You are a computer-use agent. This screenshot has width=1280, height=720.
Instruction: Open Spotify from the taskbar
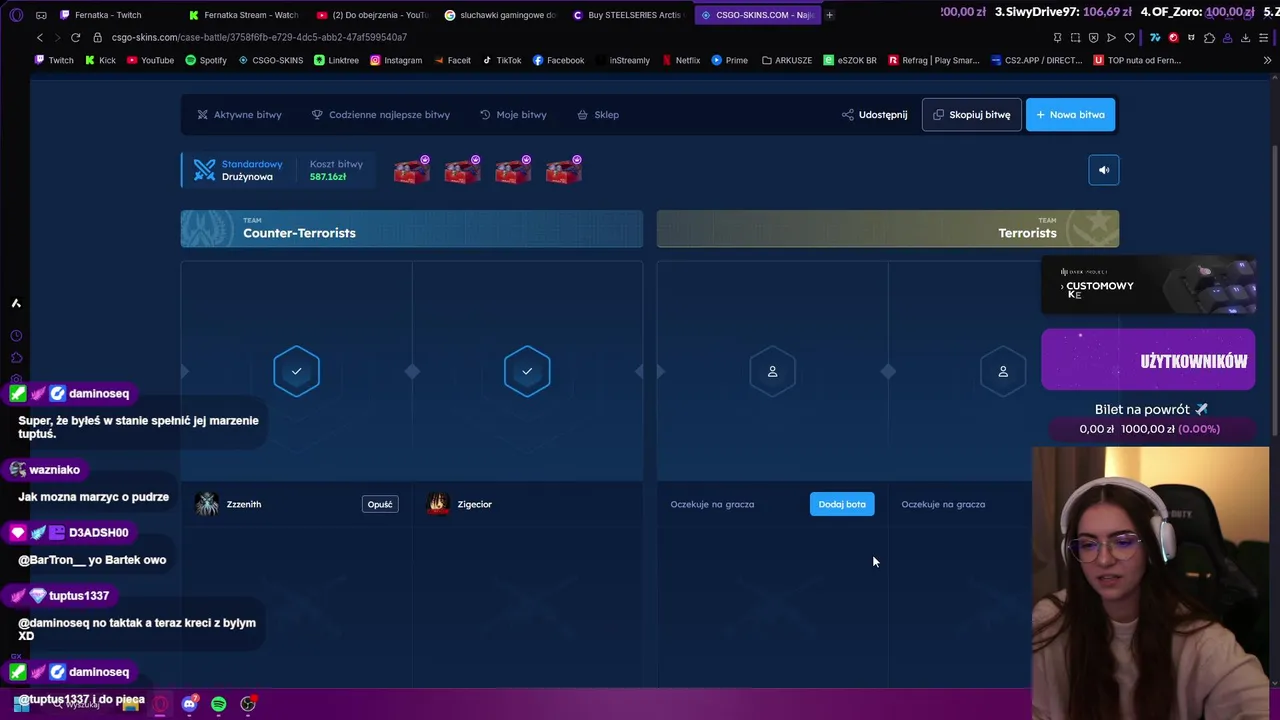218,704
